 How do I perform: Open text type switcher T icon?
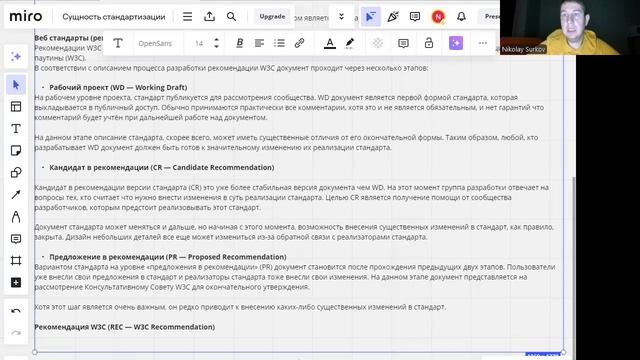[x=118, y=43]
